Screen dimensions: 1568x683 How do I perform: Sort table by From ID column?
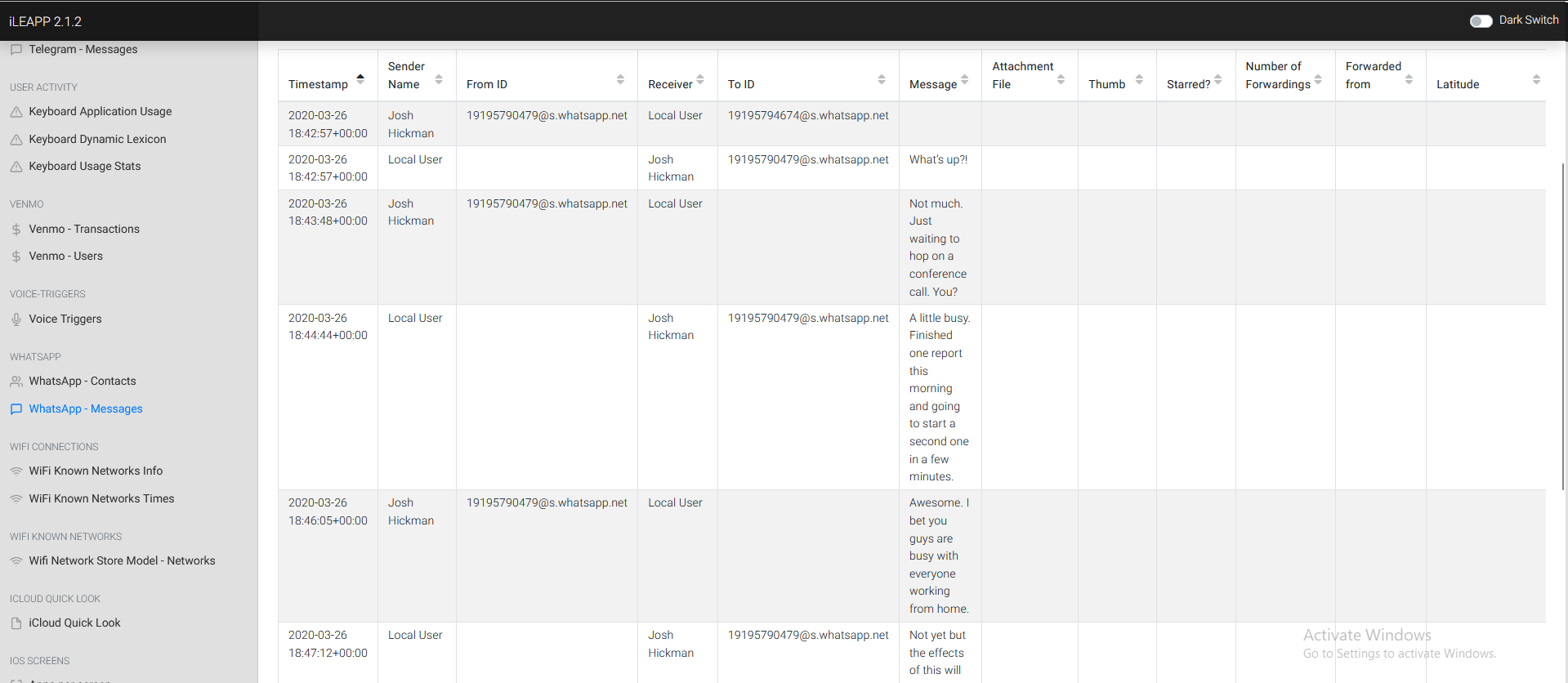547,76
